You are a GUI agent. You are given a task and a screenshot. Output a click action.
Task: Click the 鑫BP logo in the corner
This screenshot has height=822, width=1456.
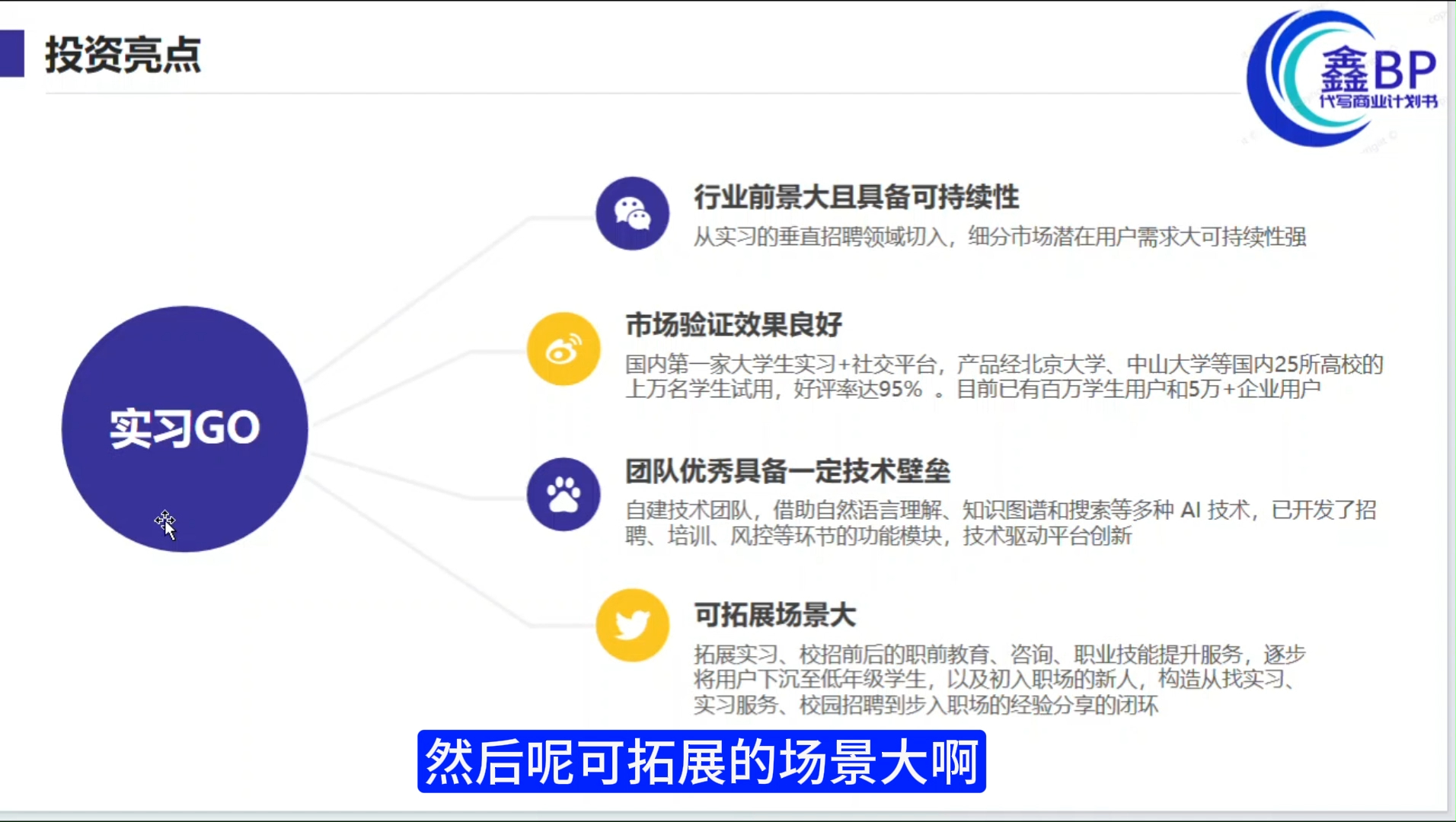(1343, 78)
